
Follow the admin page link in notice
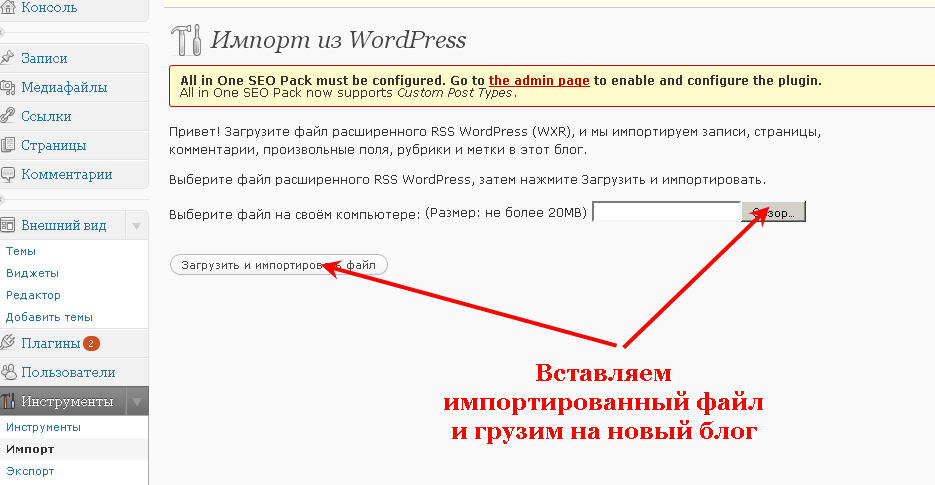(x=539, y=81)
